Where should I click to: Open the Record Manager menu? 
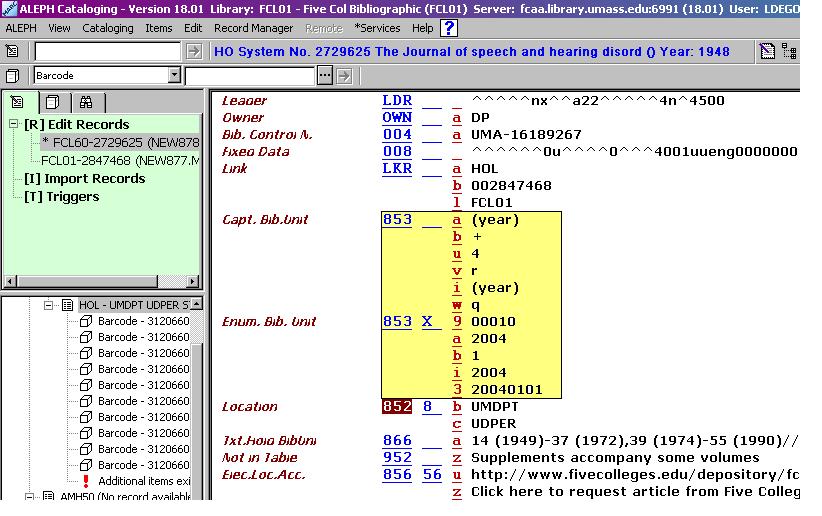(253, 28)
